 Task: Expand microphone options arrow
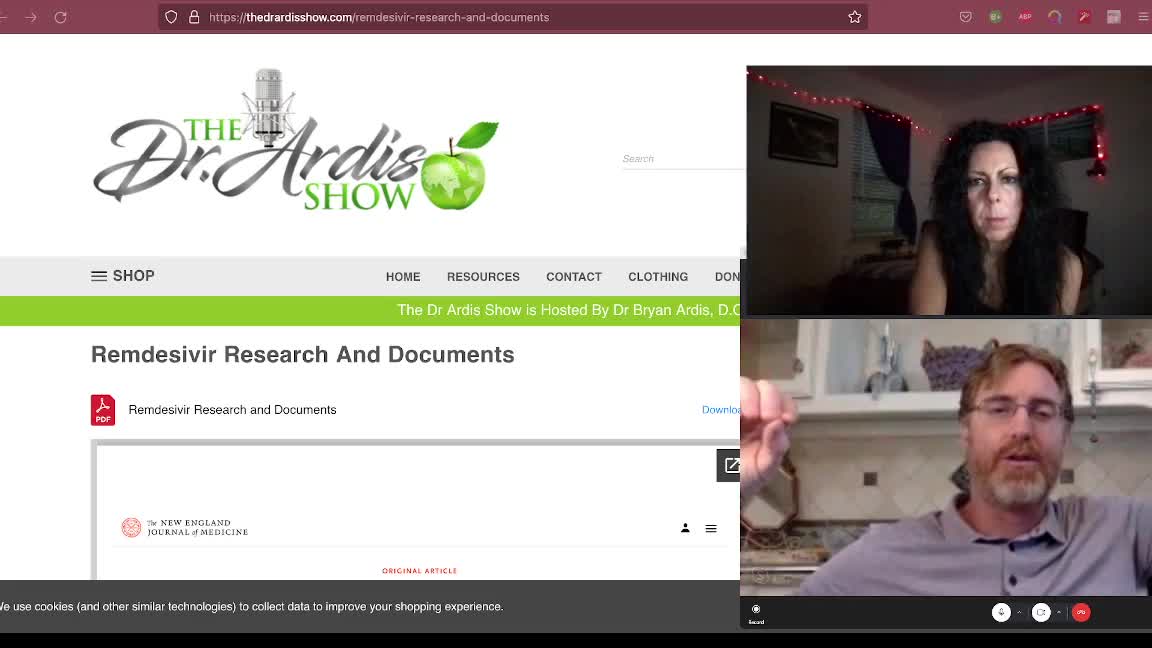click(x=1019, y=612)
